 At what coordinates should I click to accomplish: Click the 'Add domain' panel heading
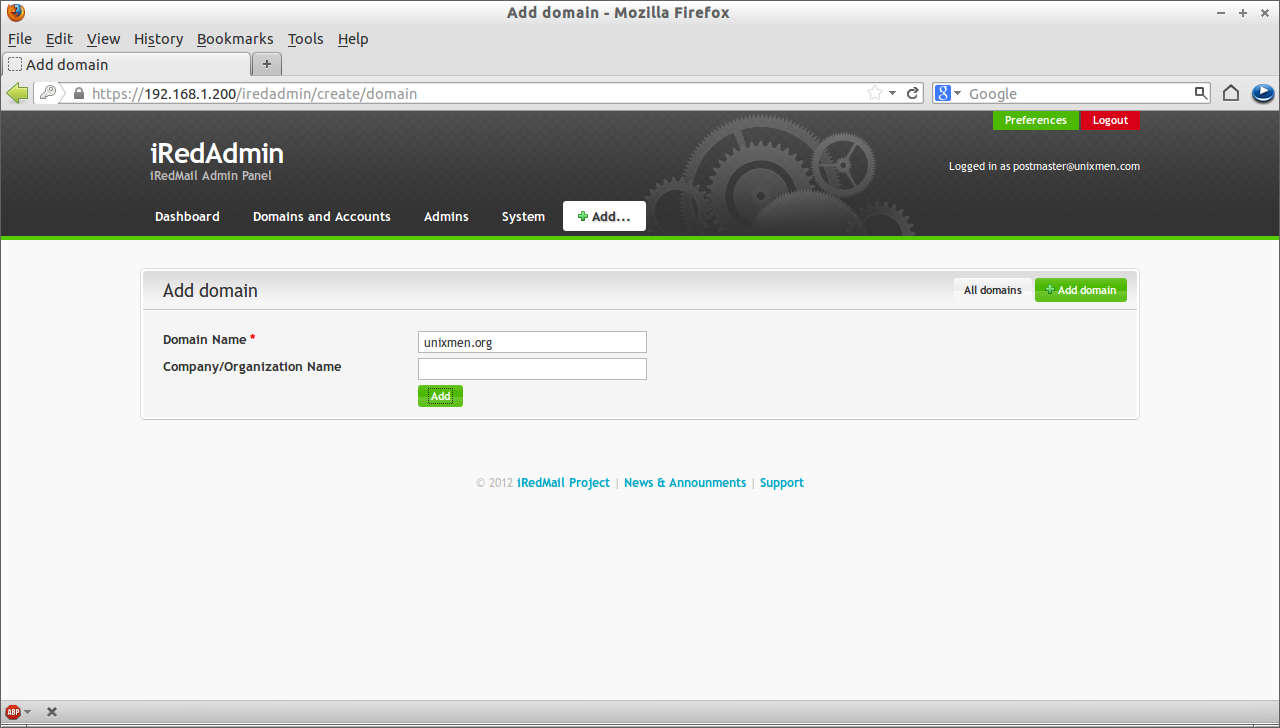[x=210, y=291]
